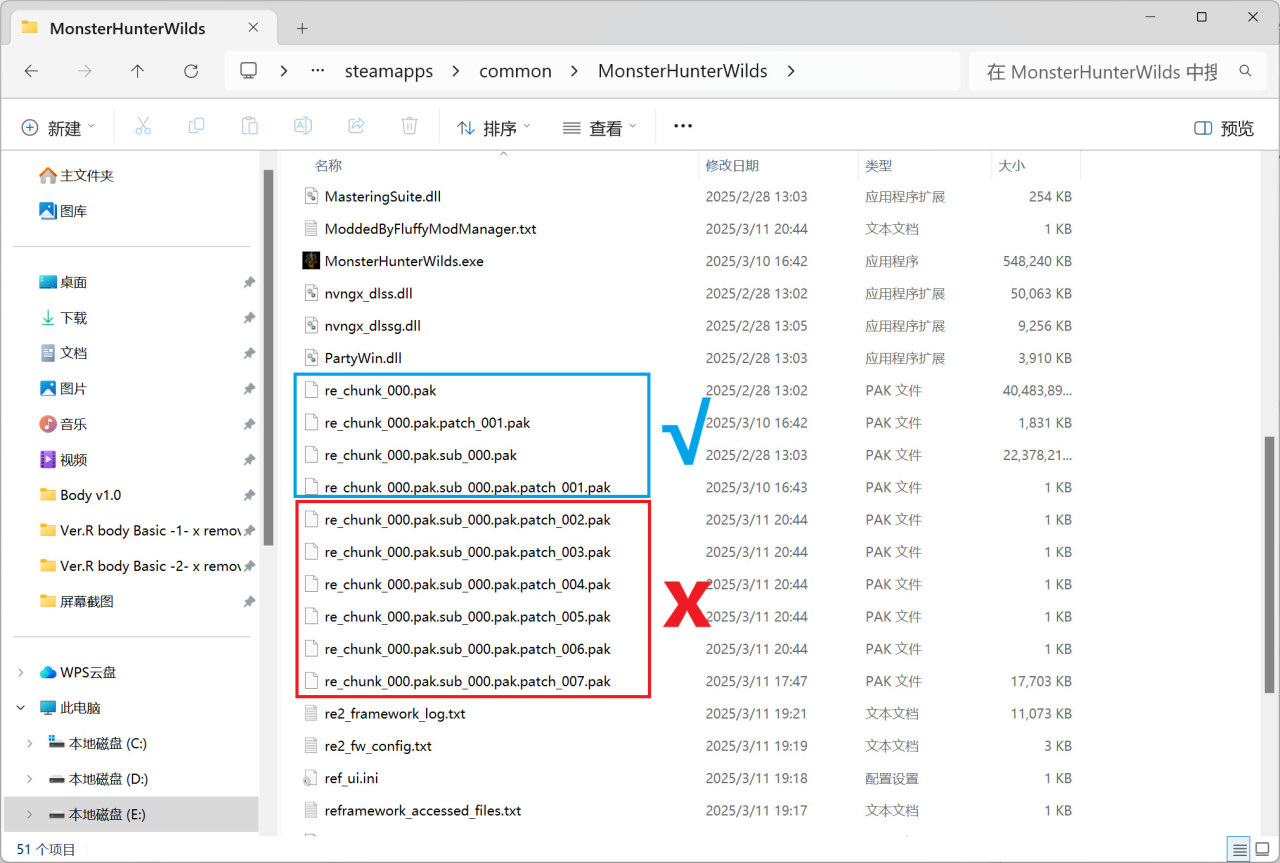The width and height of the screenshot is (1280, 863).
Task: Navigate up using the up-arrow icon
Action: coord(138,71)
